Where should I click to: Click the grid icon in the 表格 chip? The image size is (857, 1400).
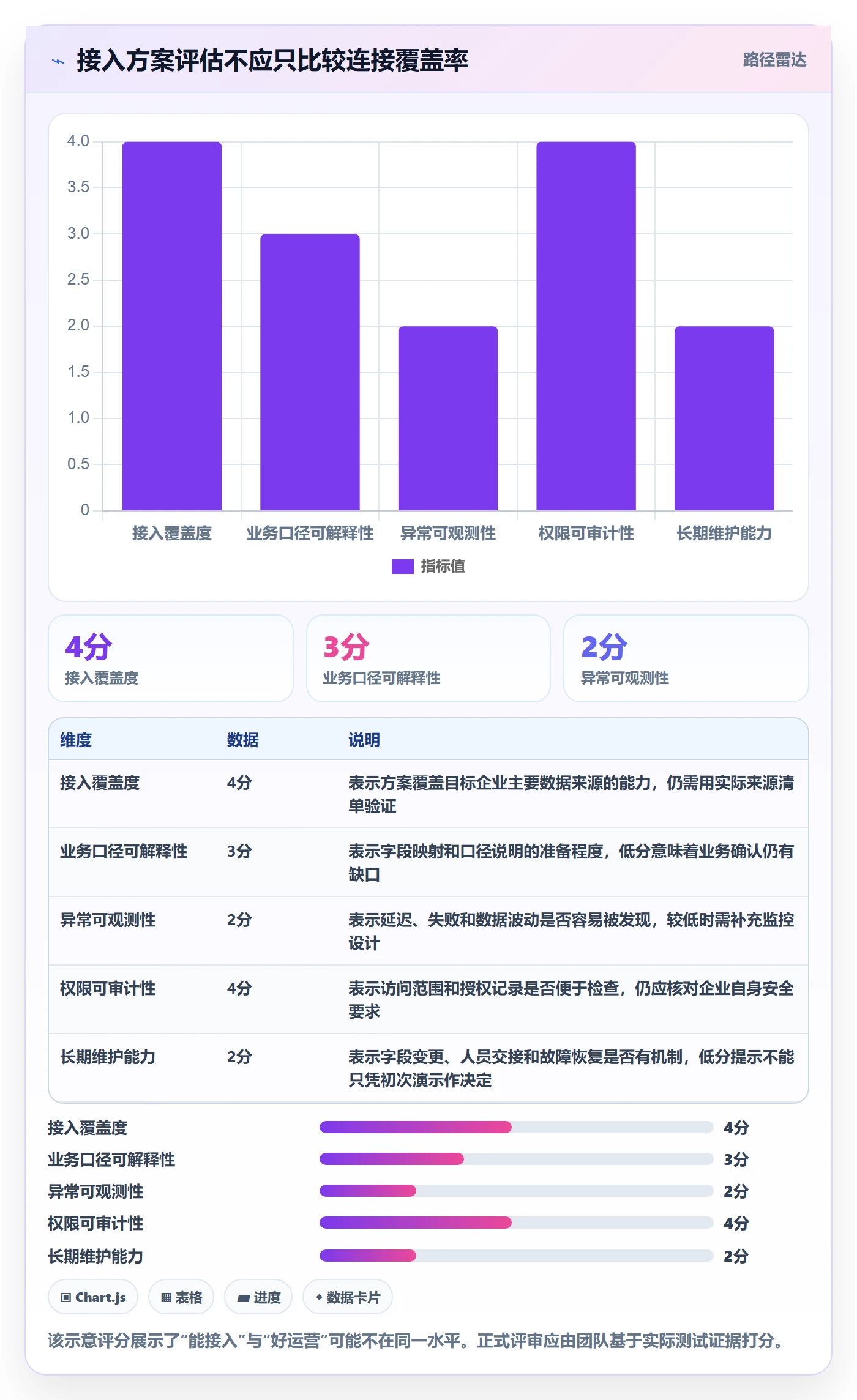pyautogui.click(x=166, y=1298)
